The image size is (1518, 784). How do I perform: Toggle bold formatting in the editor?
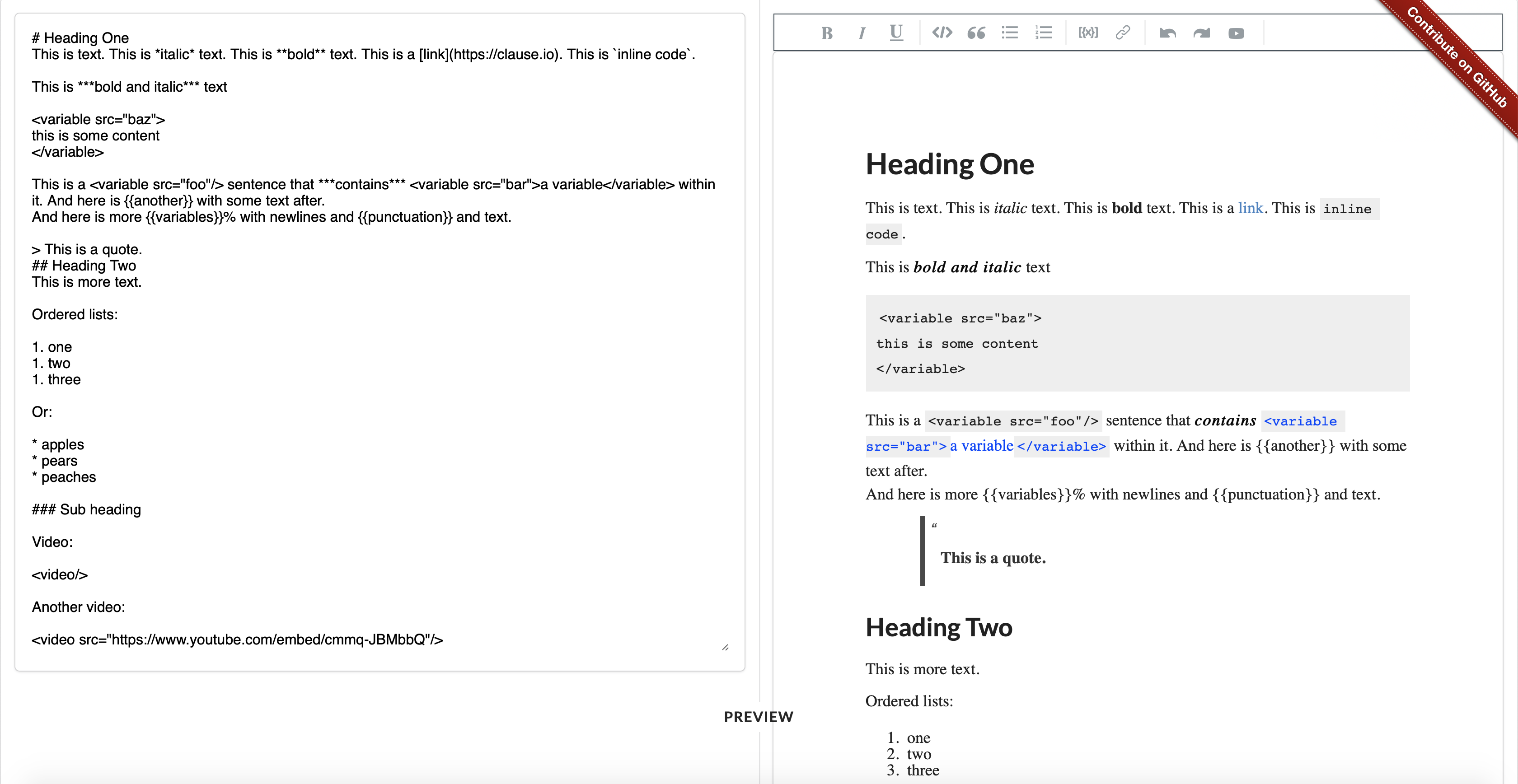tap(827, 33)
